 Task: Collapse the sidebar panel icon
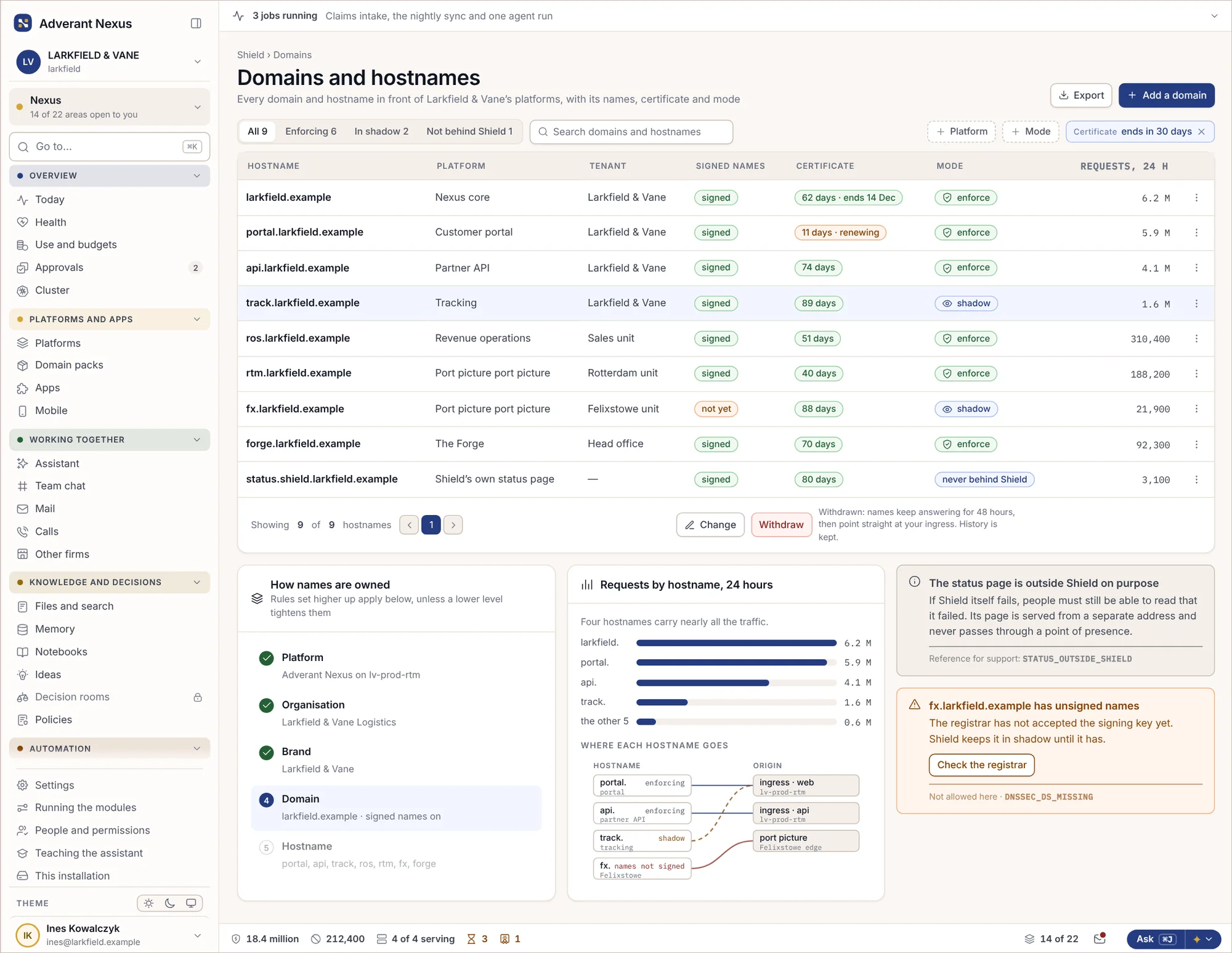196,23
